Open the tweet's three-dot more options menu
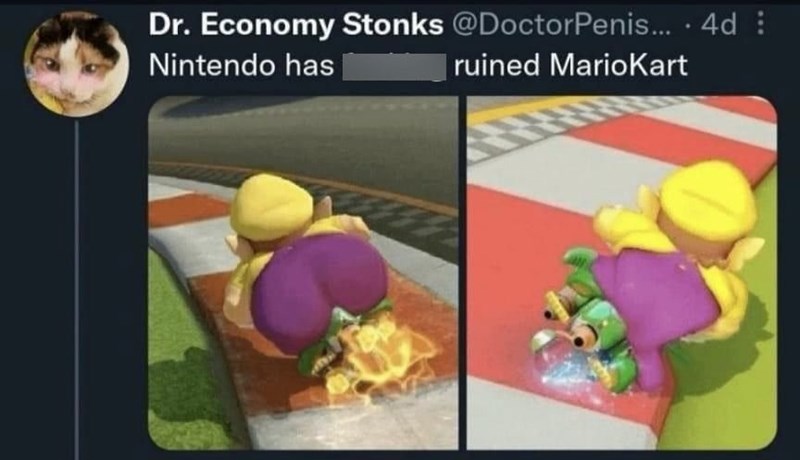 (761, 23)
